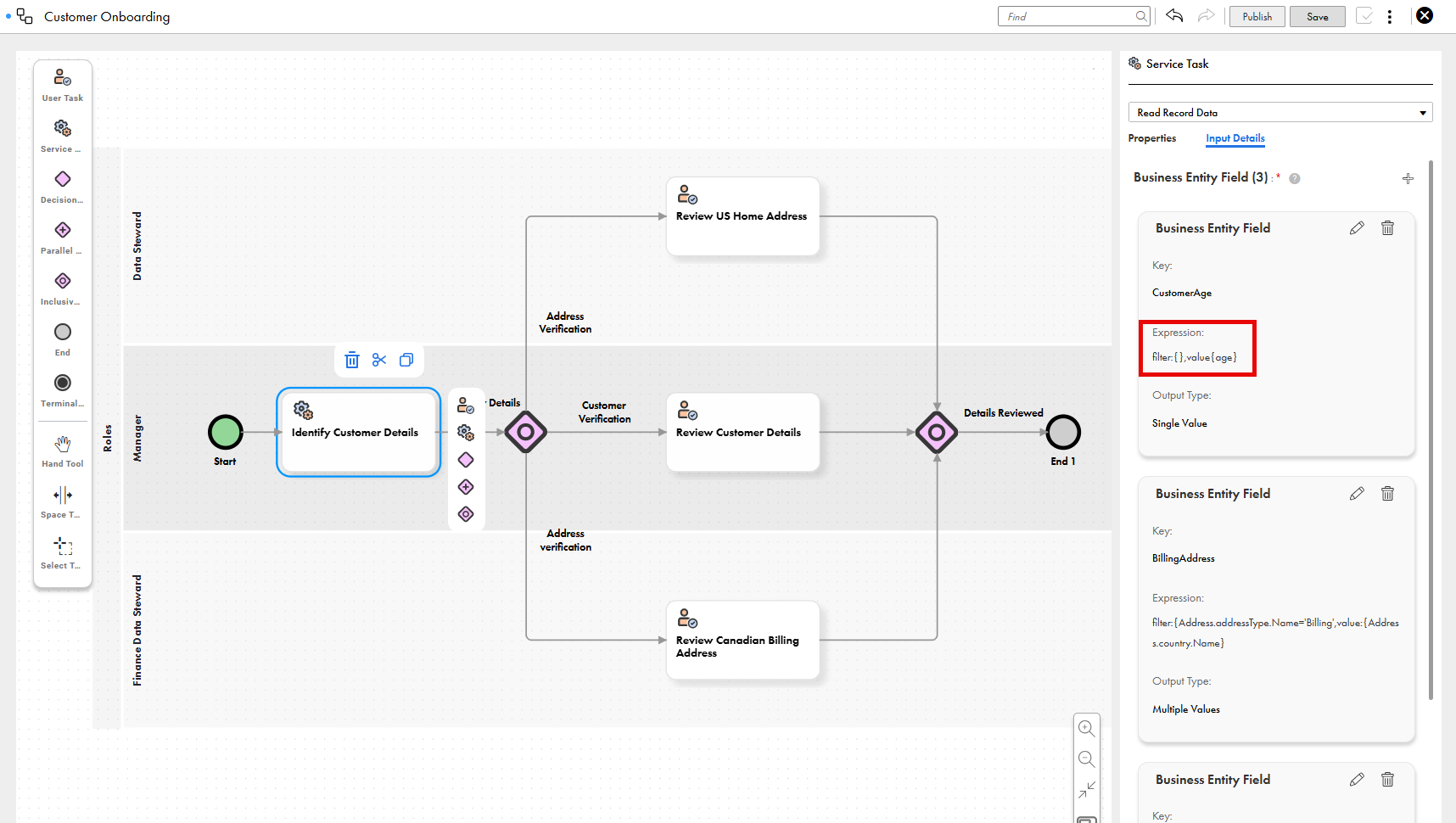Select the Identify Customer Details task
The image size is (1456, 823).
(x=358, y=432)
